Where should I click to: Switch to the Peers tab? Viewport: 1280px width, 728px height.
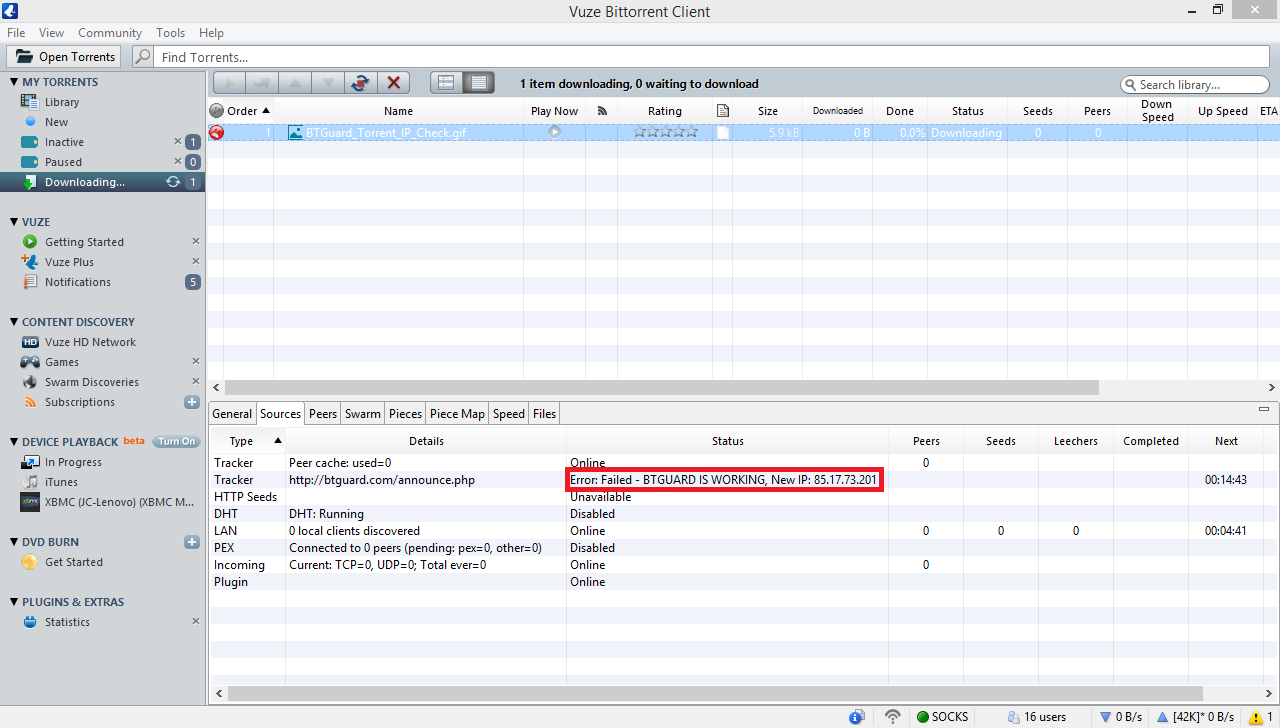tap(322, 414)
